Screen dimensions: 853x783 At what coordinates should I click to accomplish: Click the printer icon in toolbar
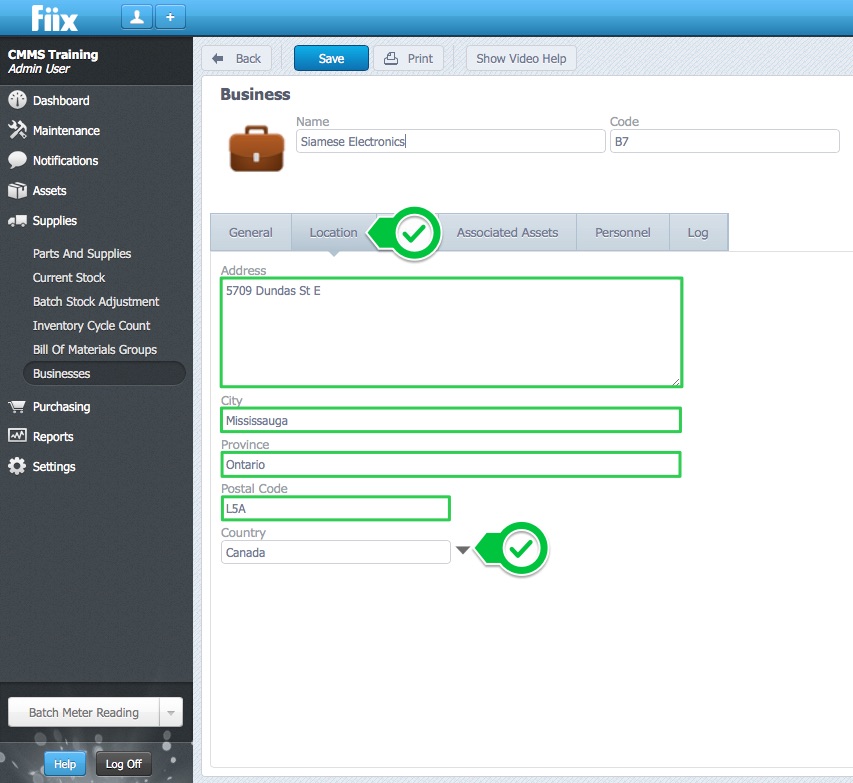click(x=391, y=58)
